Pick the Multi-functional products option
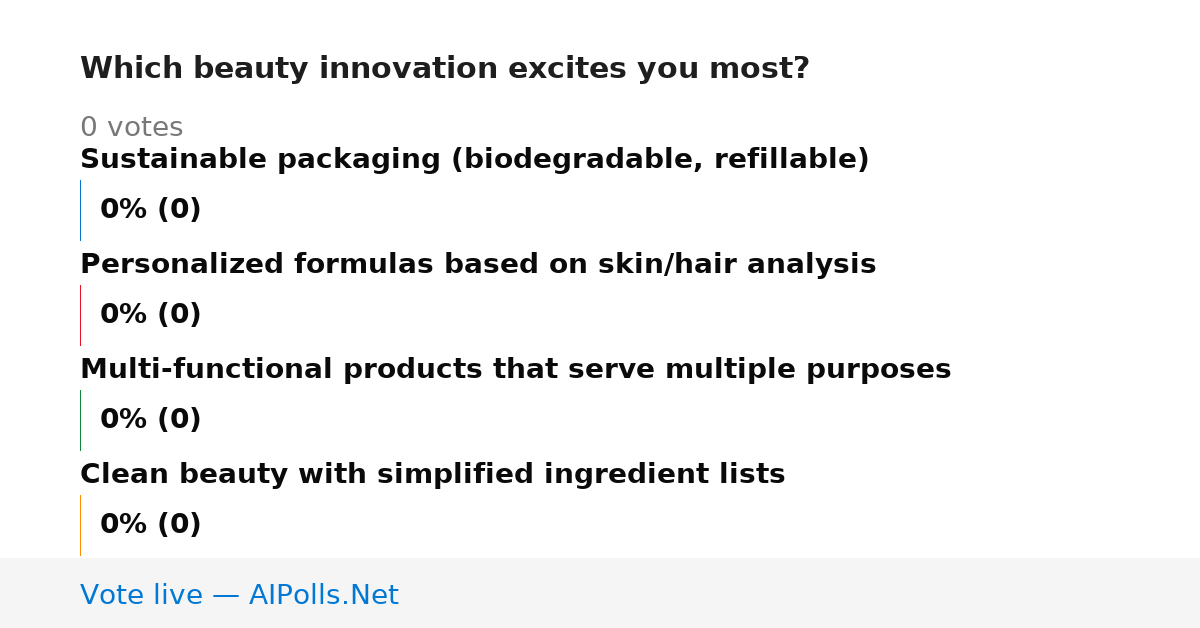This screenshot has width=1200, height=628. coord(515,370)
